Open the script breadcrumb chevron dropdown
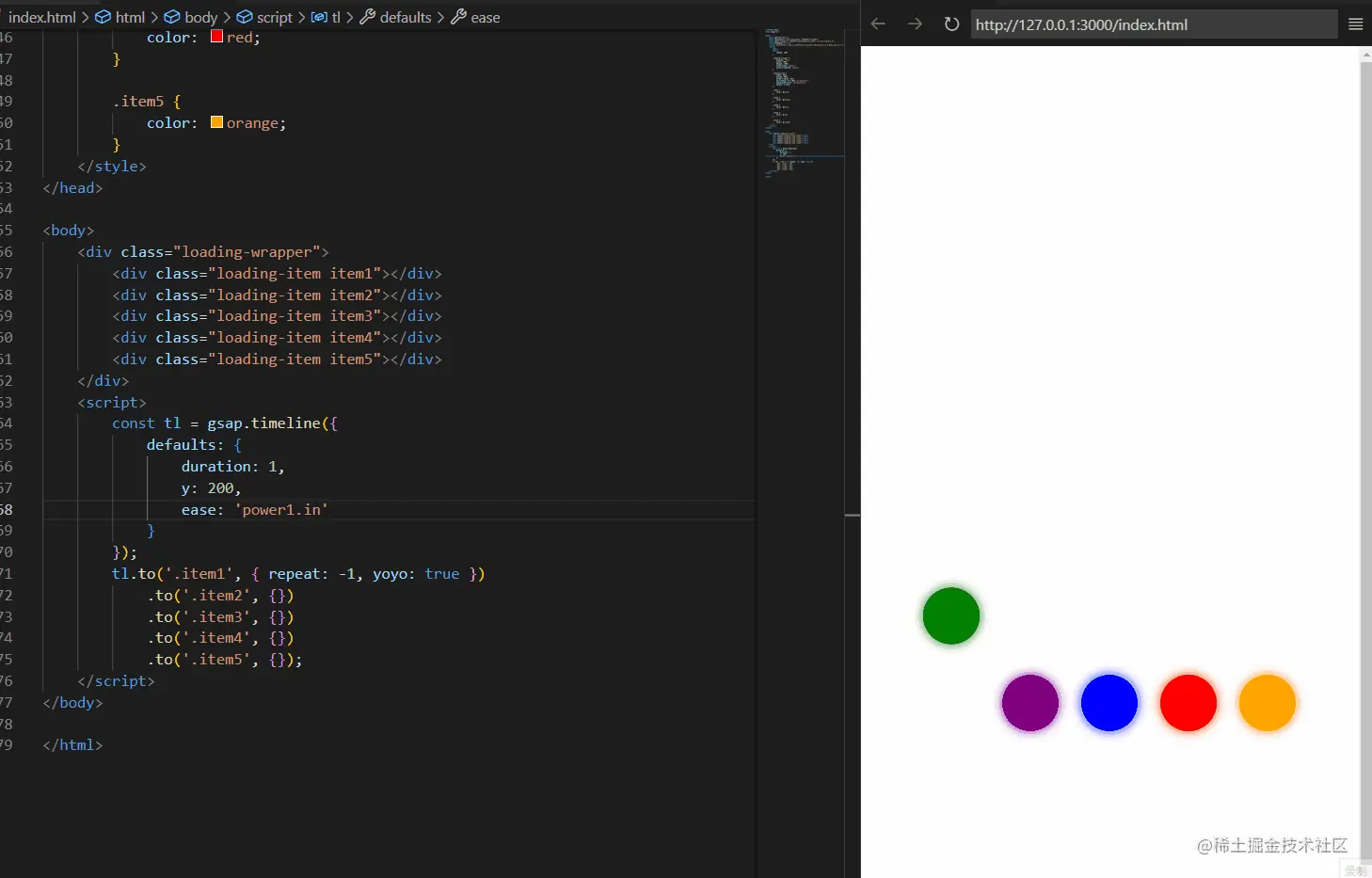Screen dimensions: 1372x878 point(302,17)
